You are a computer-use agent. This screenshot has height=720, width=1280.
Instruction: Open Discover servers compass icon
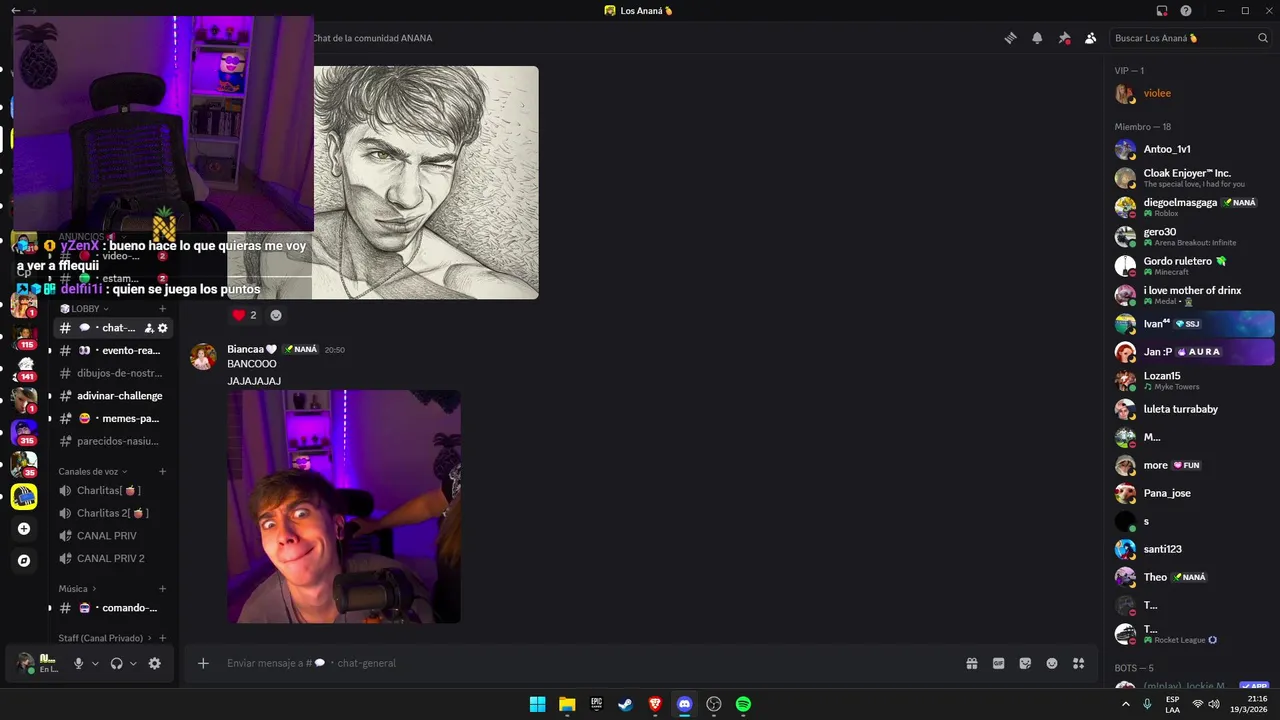point(24,561)
